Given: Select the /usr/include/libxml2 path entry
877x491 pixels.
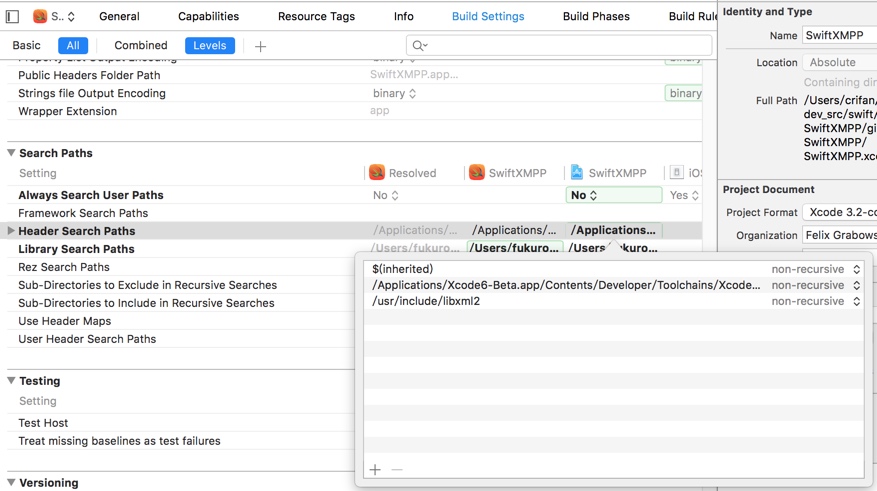Looking at the screenshot, I should coord(426,301).
